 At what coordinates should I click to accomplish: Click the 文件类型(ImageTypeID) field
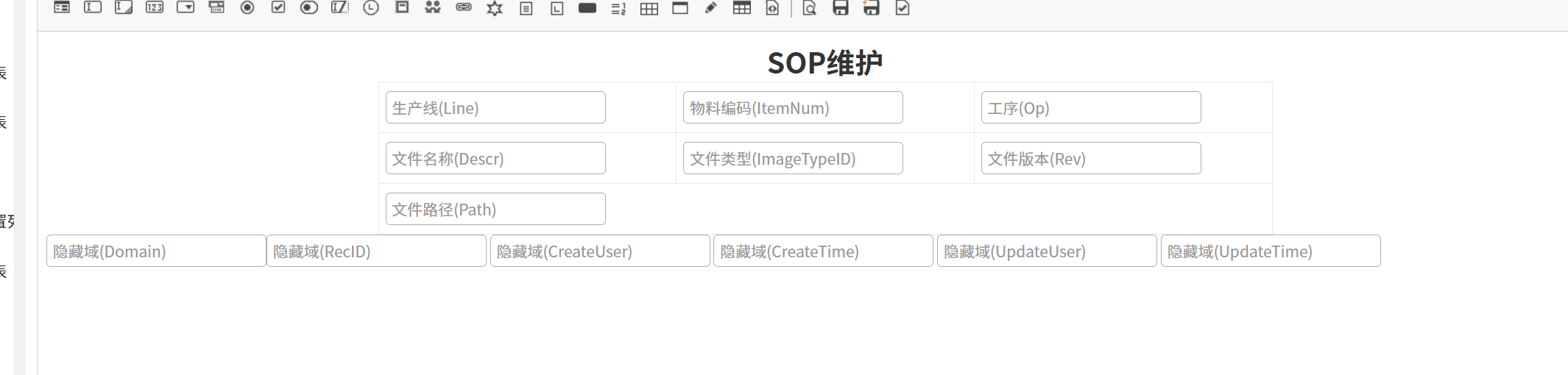[793, 159]
